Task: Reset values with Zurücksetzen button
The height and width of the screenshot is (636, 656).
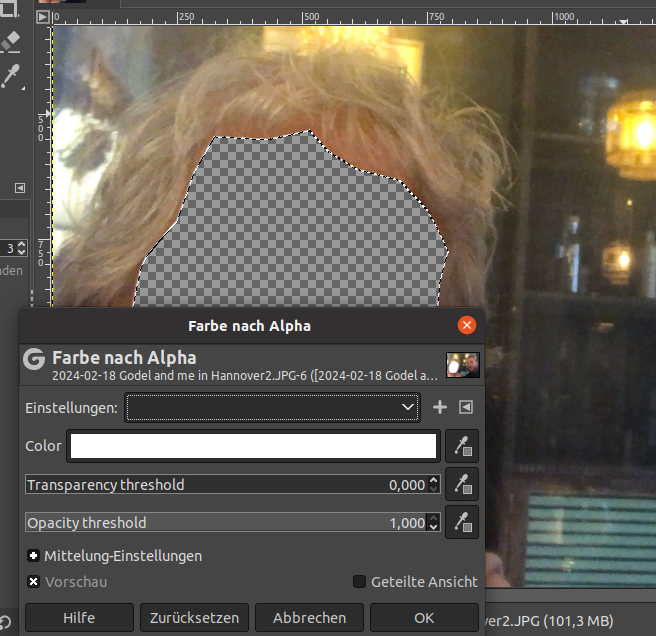Action: [x=194, y=618]
